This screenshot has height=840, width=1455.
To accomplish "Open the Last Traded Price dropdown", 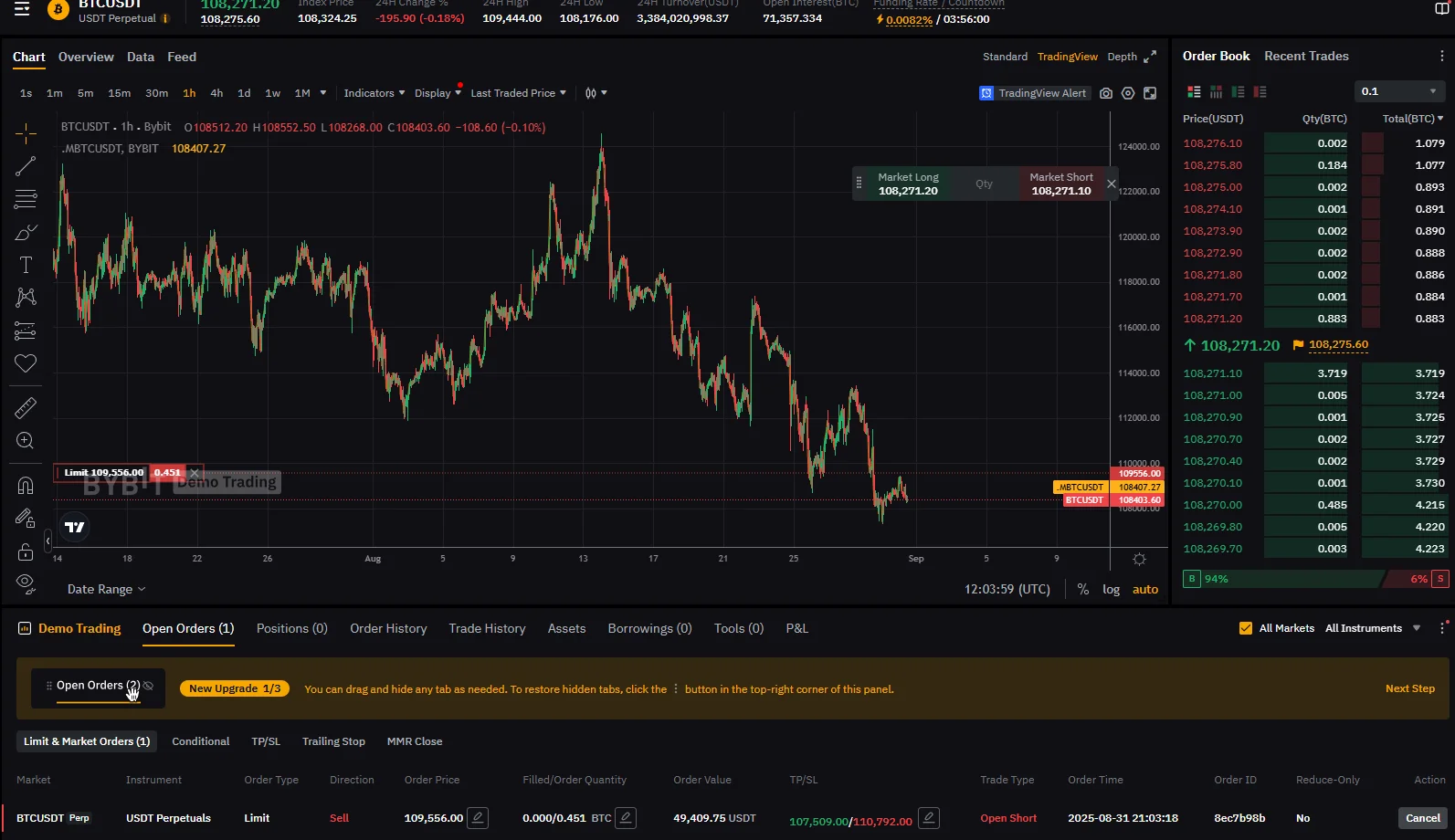I will [518, 93].
